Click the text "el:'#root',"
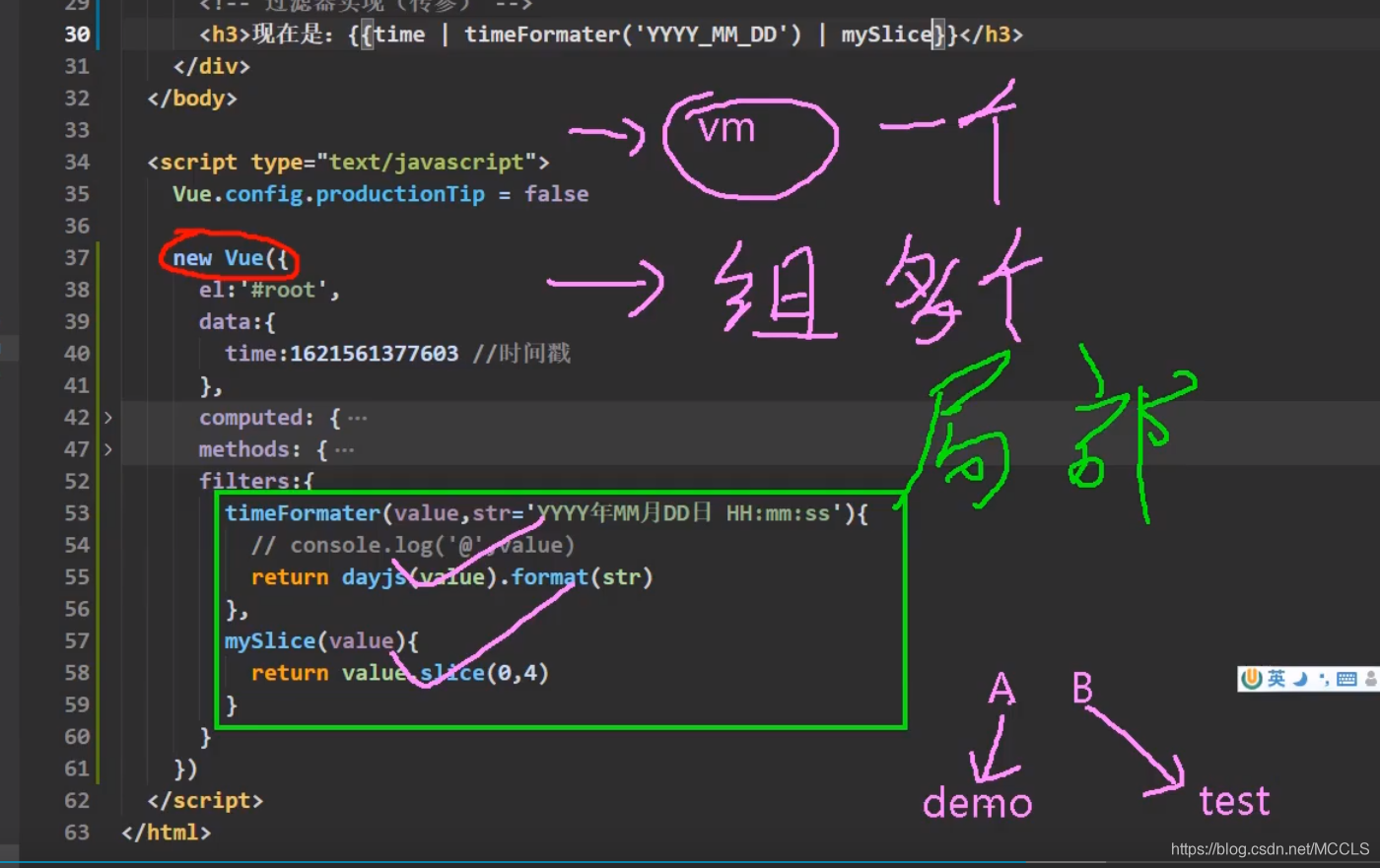 click(x=269, y=290)
